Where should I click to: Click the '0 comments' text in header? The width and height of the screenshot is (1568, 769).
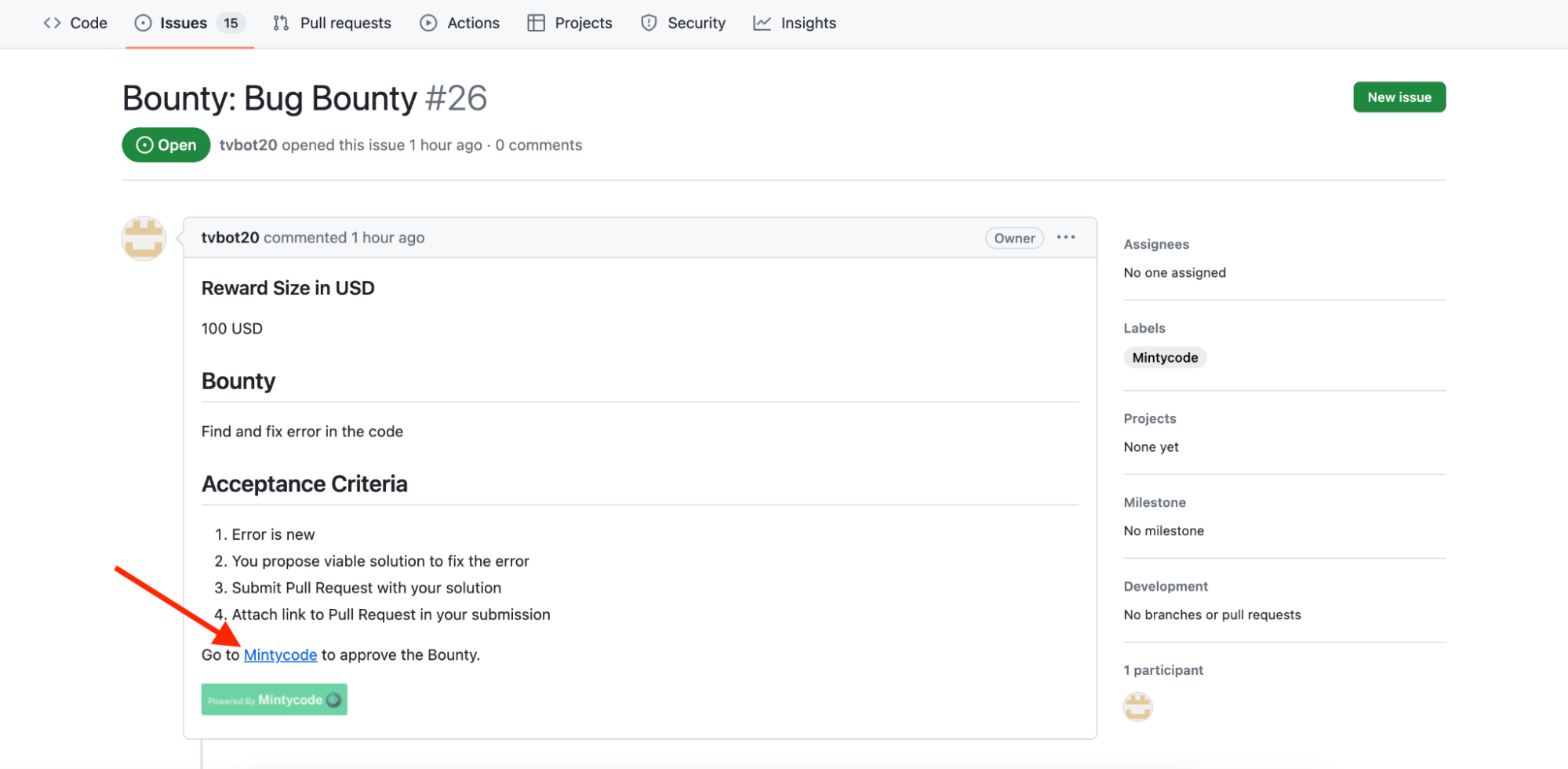coord(539,145)
